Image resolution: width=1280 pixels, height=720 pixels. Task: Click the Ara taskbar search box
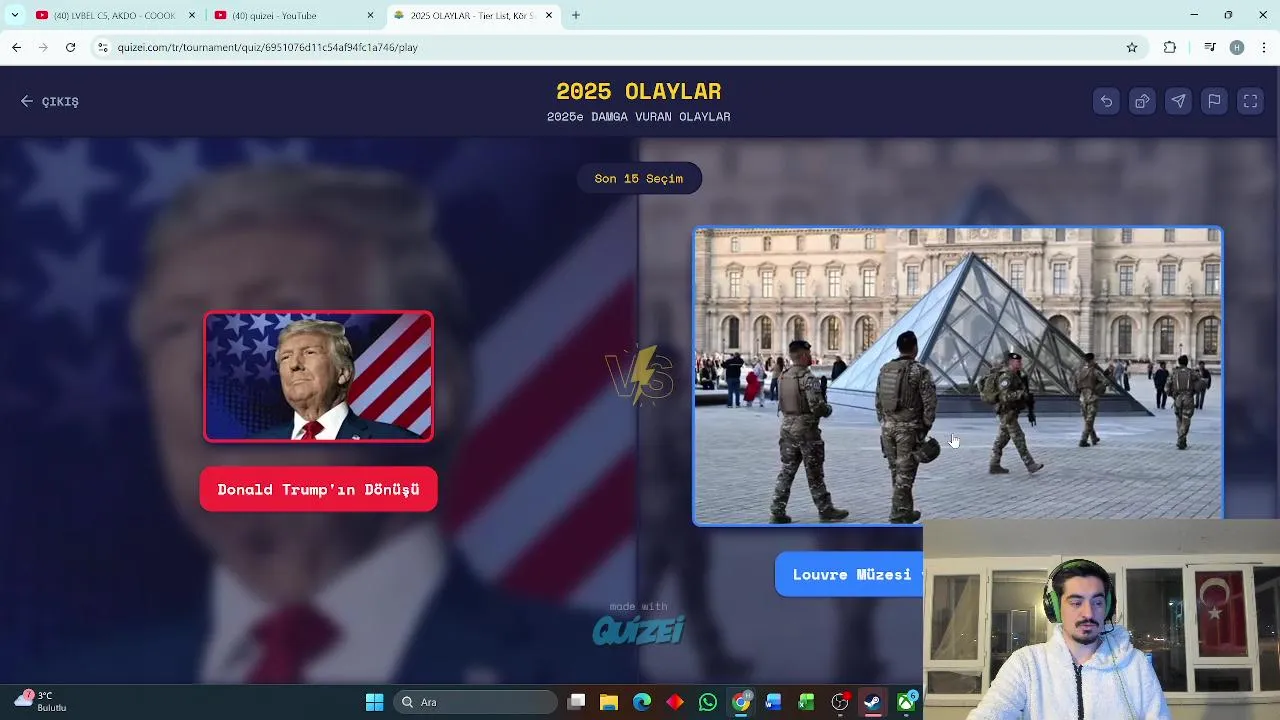pyautogui.click(x=475, y=702)
